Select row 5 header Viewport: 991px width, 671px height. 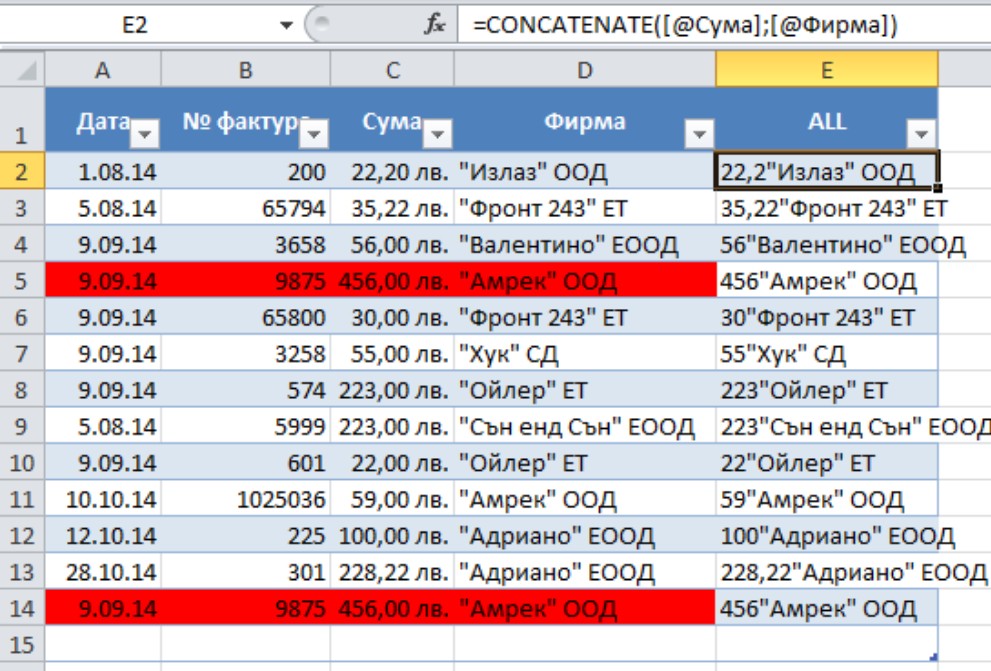click(22, 280)
